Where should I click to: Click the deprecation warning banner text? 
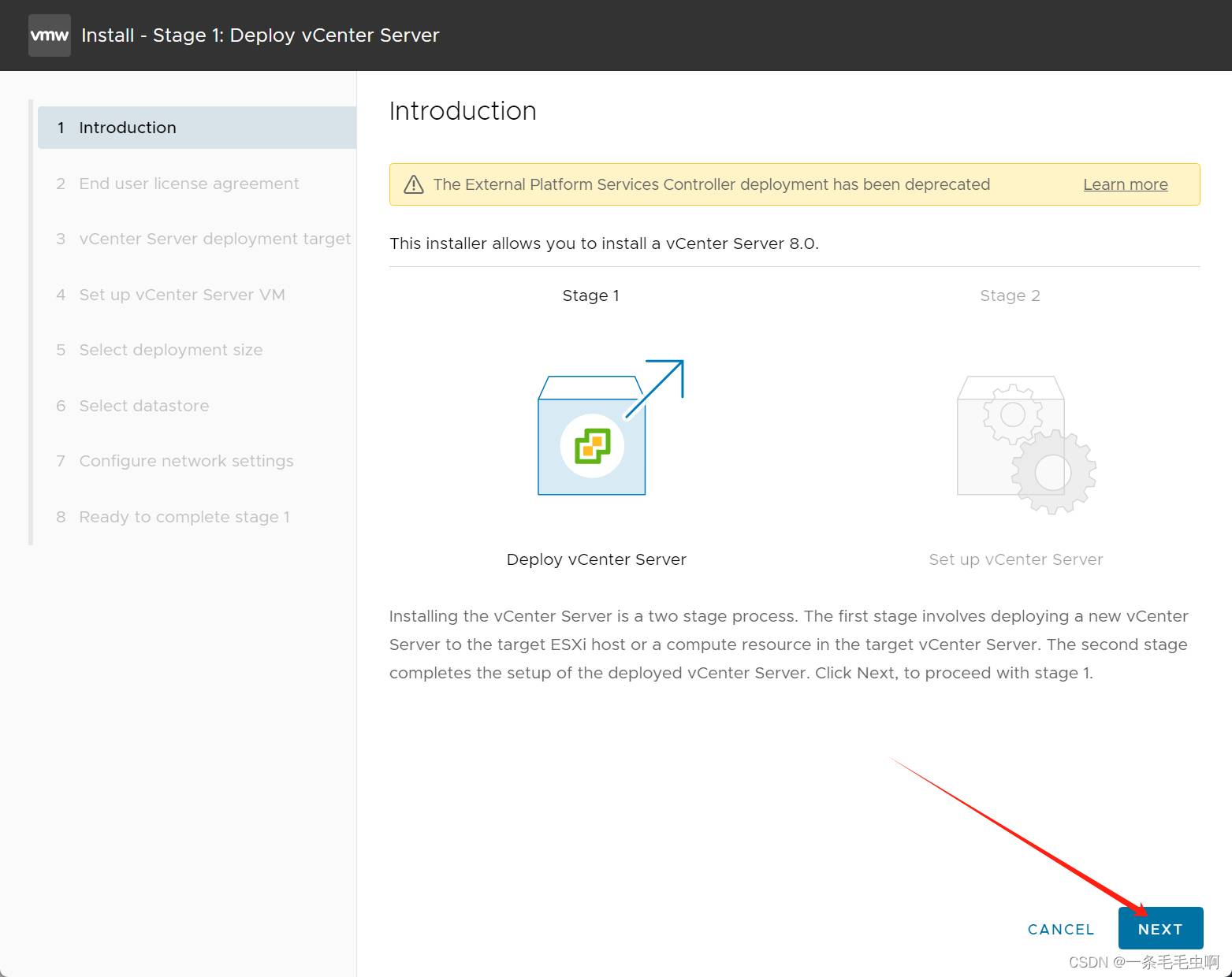711,184
